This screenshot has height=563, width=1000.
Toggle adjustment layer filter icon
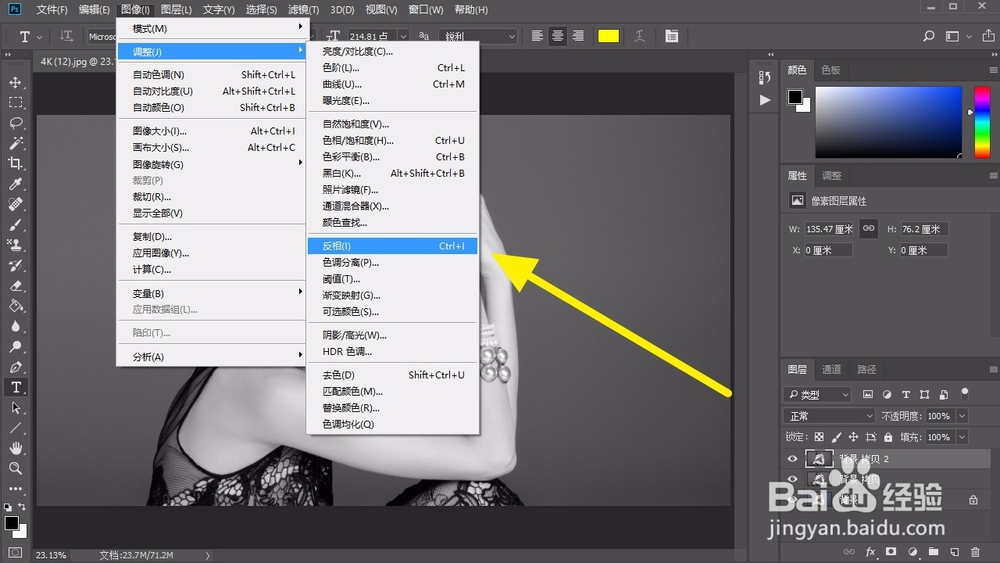point(887,395)
